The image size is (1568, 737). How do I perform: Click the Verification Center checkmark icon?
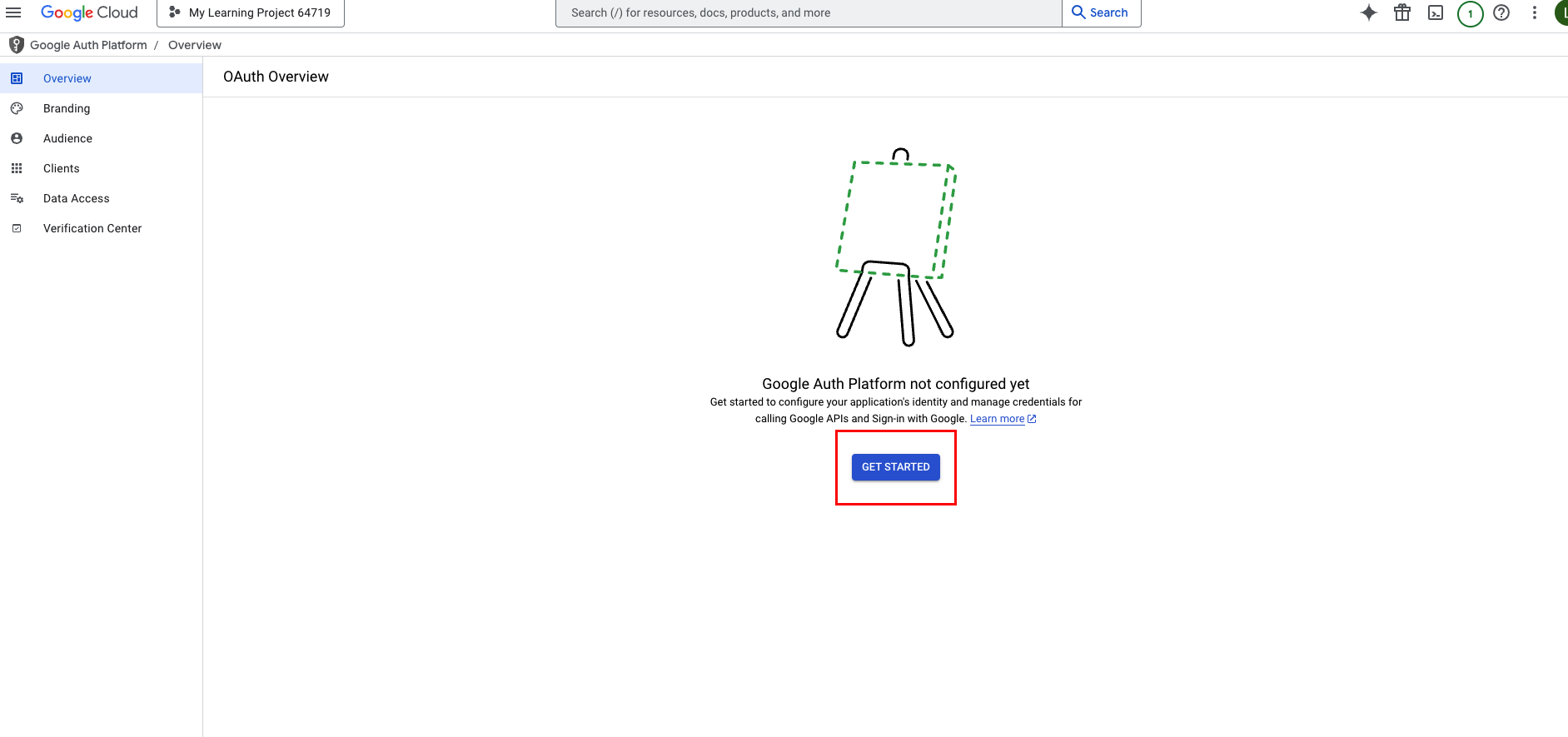pos(17,228)
